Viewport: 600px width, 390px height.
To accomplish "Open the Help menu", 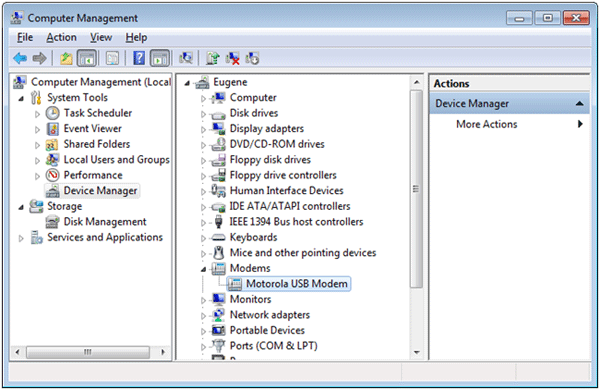I will (136, 38).
